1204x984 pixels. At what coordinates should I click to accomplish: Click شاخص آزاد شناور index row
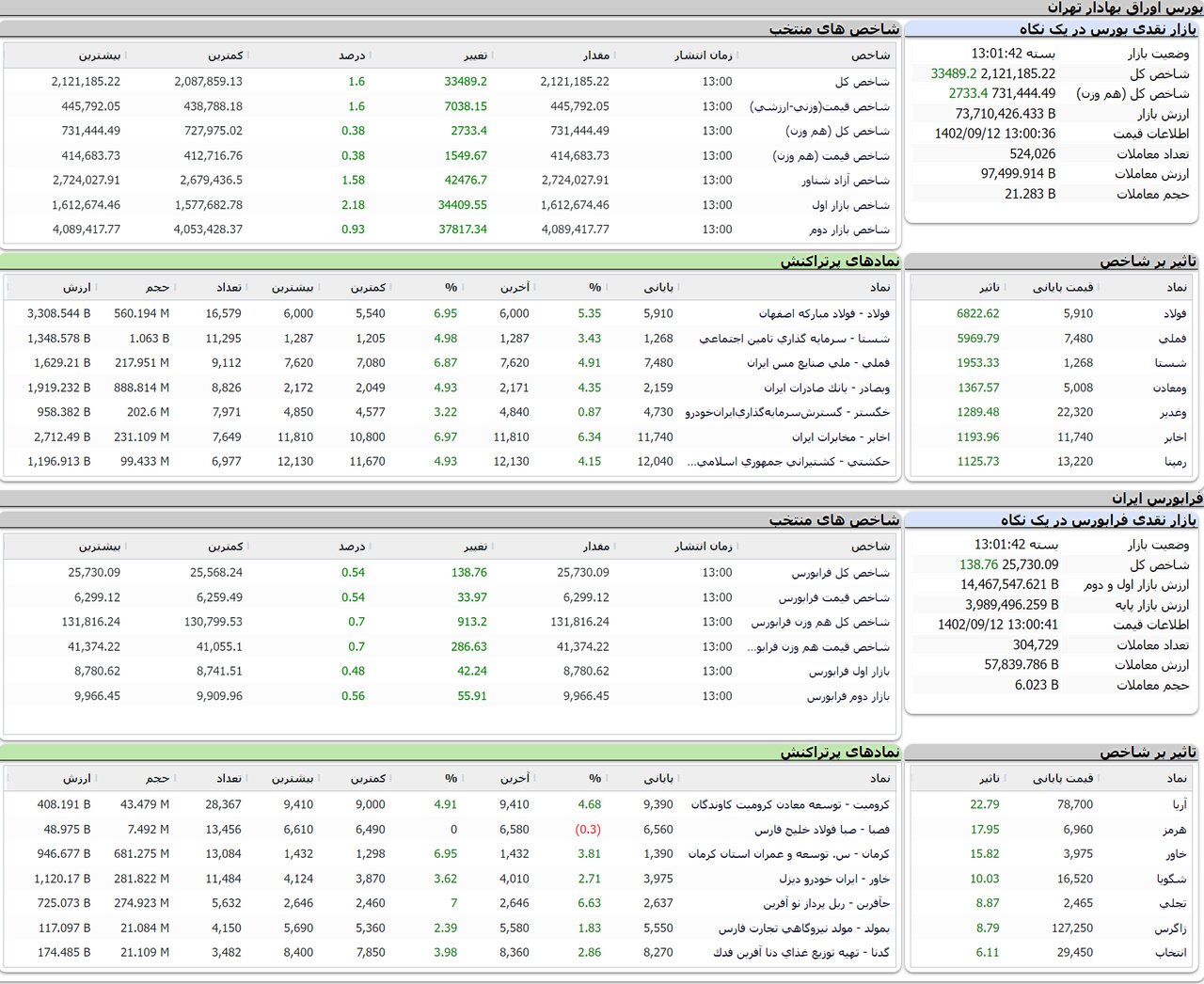pos(845,181)
